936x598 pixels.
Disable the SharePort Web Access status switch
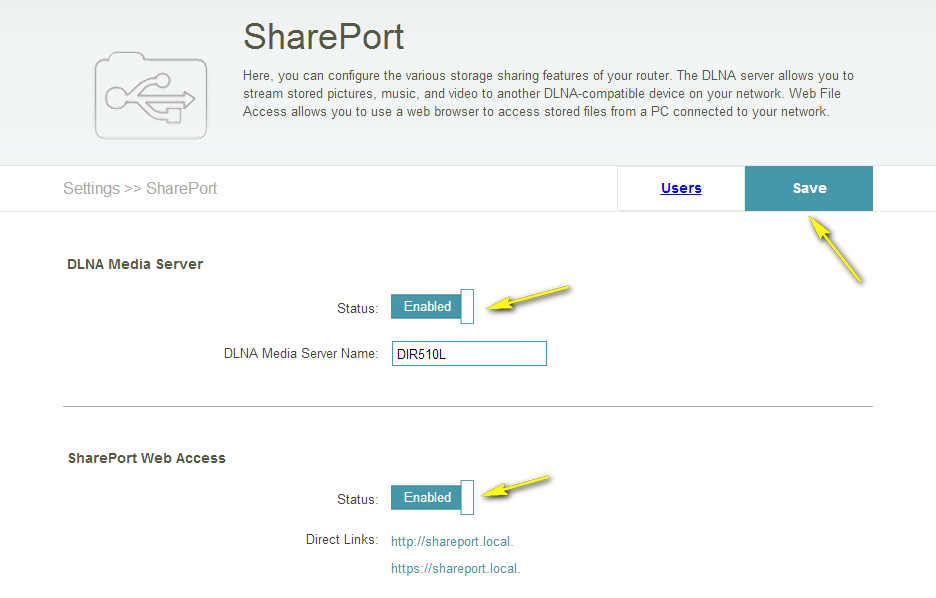tap(431, 497)
